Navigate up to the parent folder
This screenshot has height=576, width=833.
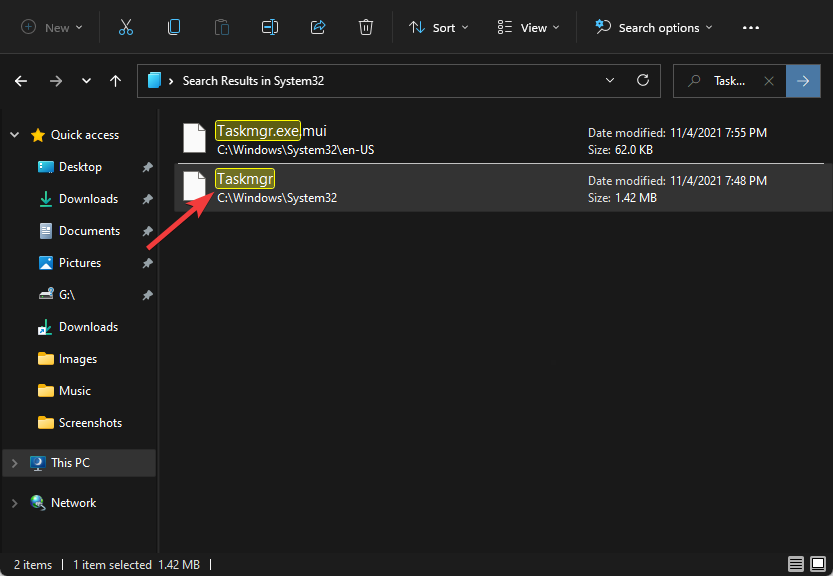[x=115, y=80]
